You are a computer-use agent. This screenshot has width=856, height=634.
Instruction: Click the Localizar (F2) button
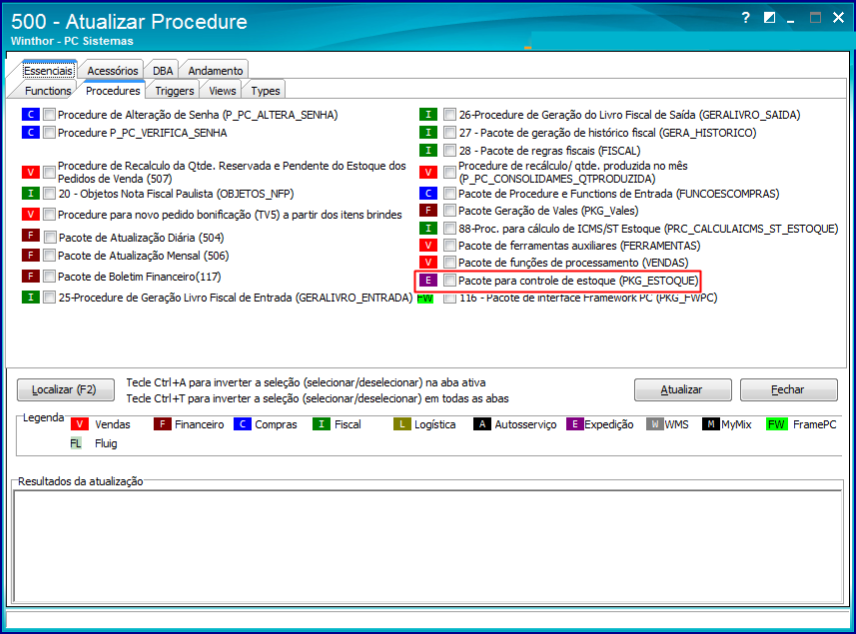66,389
